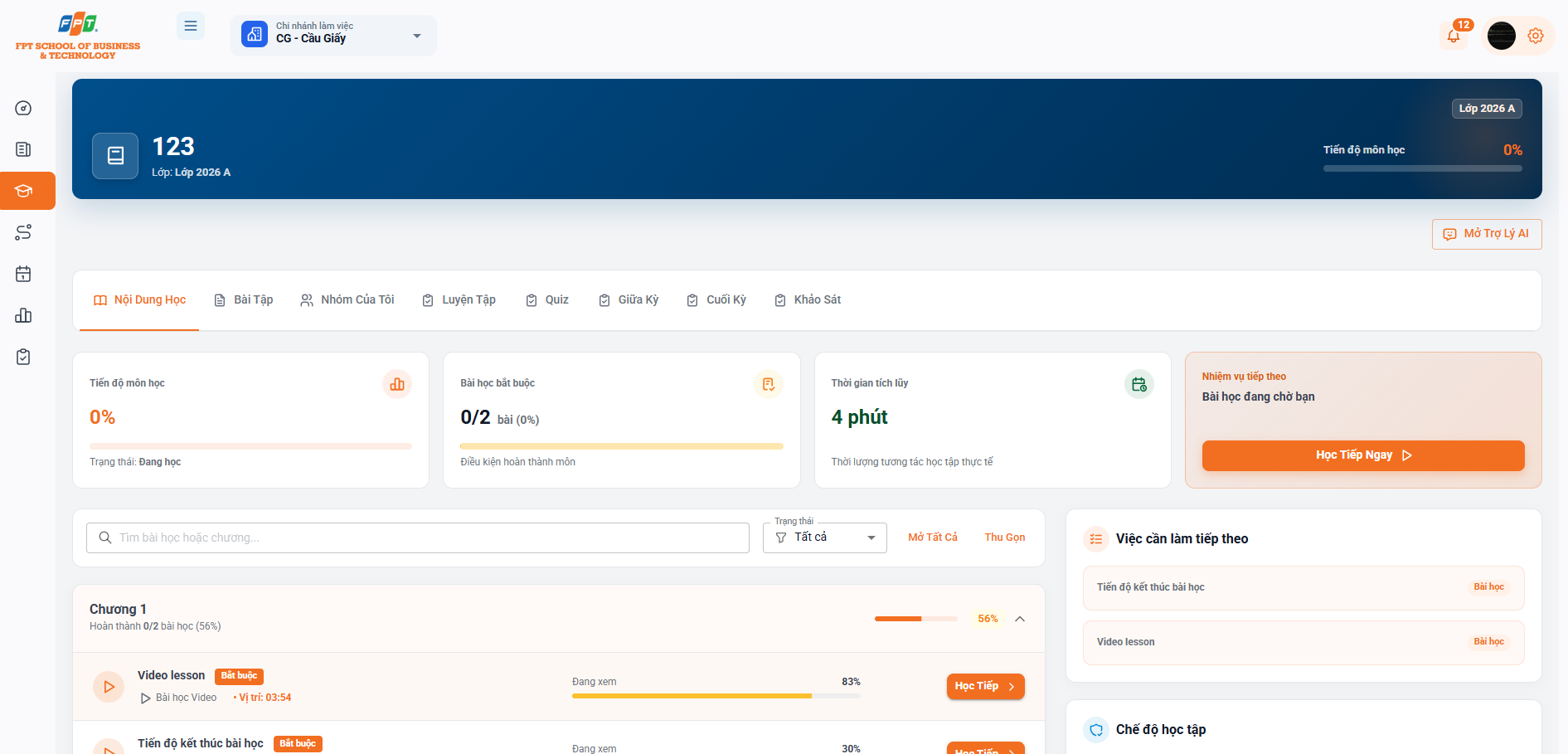Open the bar chart statistics sidebar icon
This screenshot has height=754, width=1568.
click(x=23, y=315)
